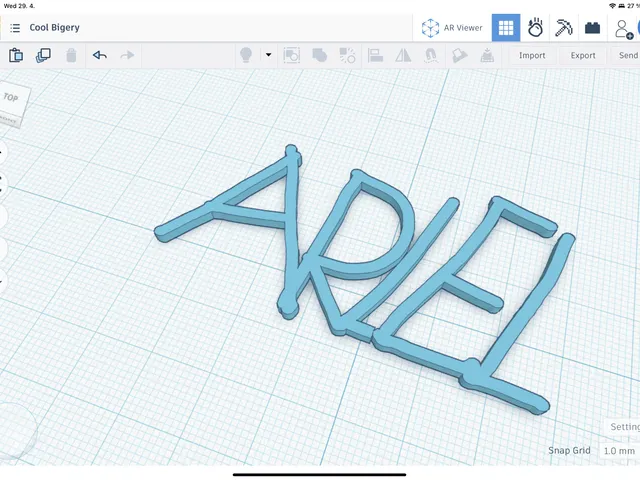Open the Bricks mode icon
The width and height of the screenshot is (640, 480).
pyautogui.click(x=592, y=28)
